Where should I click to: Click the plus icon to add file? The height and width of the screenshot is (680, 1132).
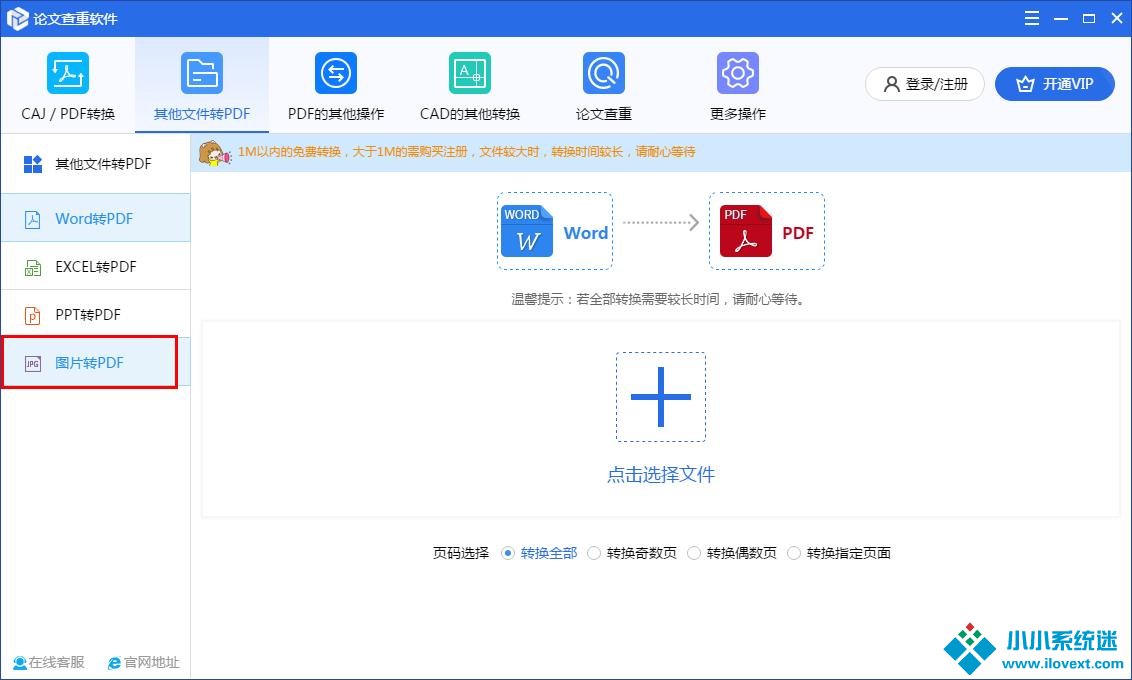661,397
